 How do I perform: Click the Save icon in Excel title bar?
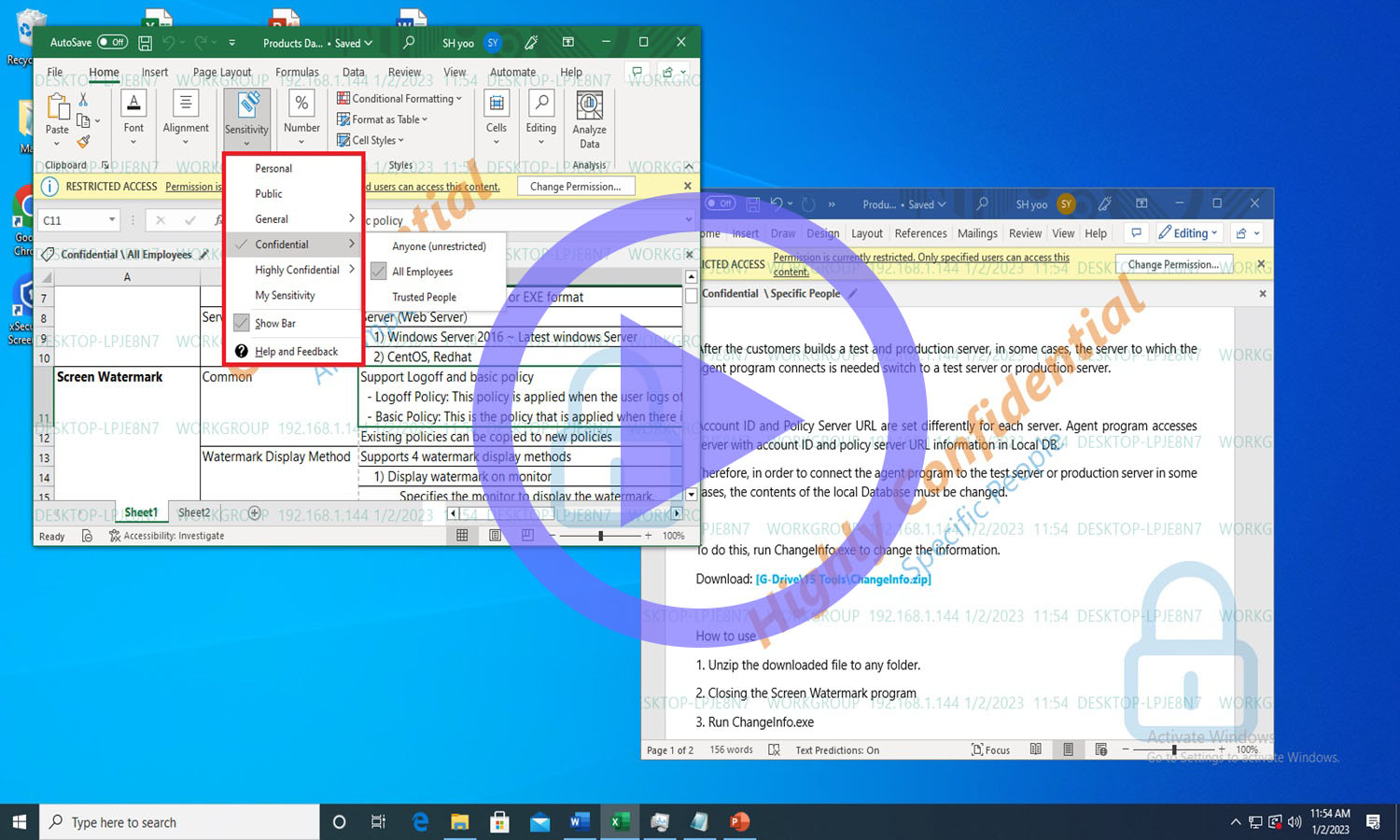coord(145,43)
